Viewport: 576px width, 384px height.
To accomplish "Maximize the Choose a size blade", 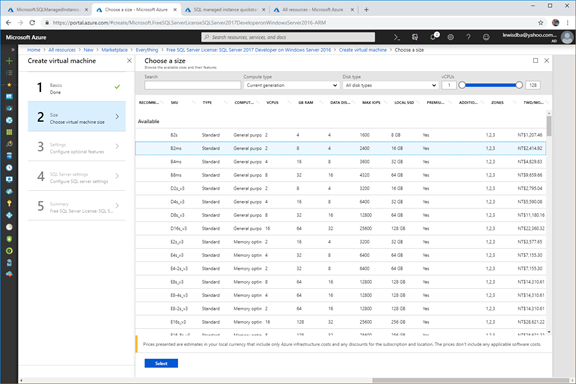I will click(536, 61).
